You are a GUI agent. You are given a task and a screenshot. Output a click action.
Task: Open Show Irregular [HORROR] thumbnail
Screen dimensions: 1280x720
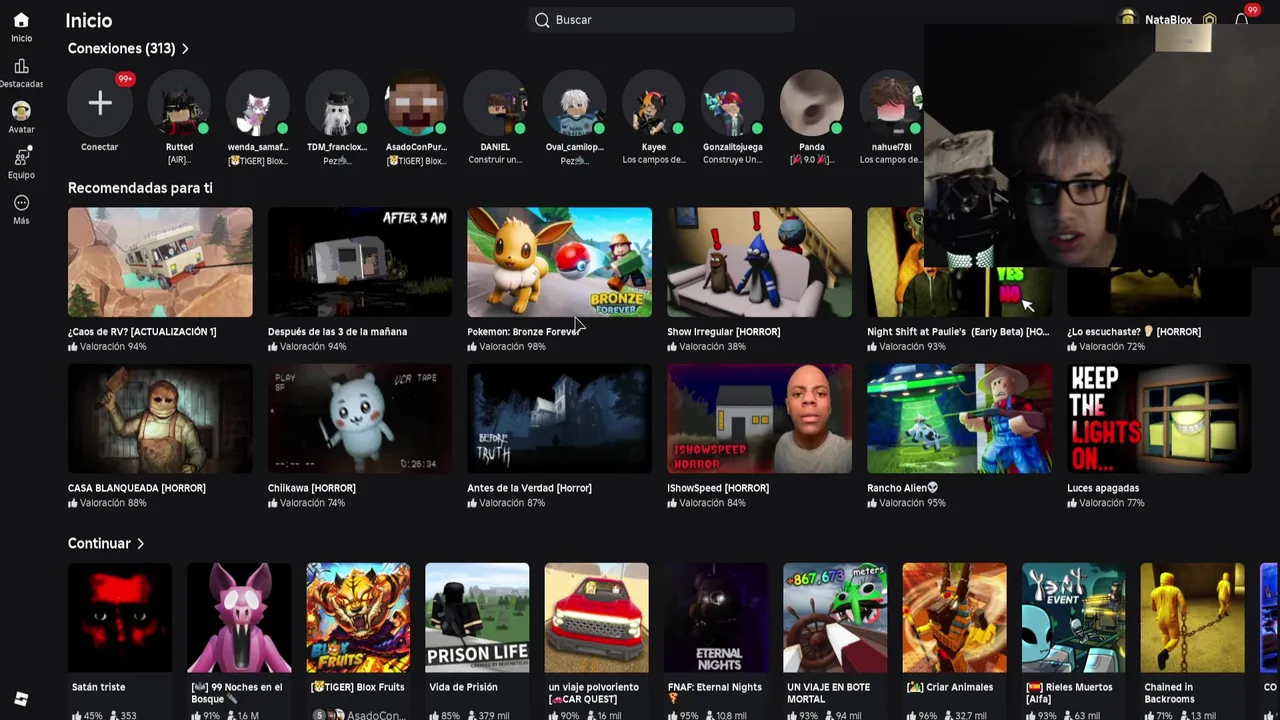click(759, 262)
